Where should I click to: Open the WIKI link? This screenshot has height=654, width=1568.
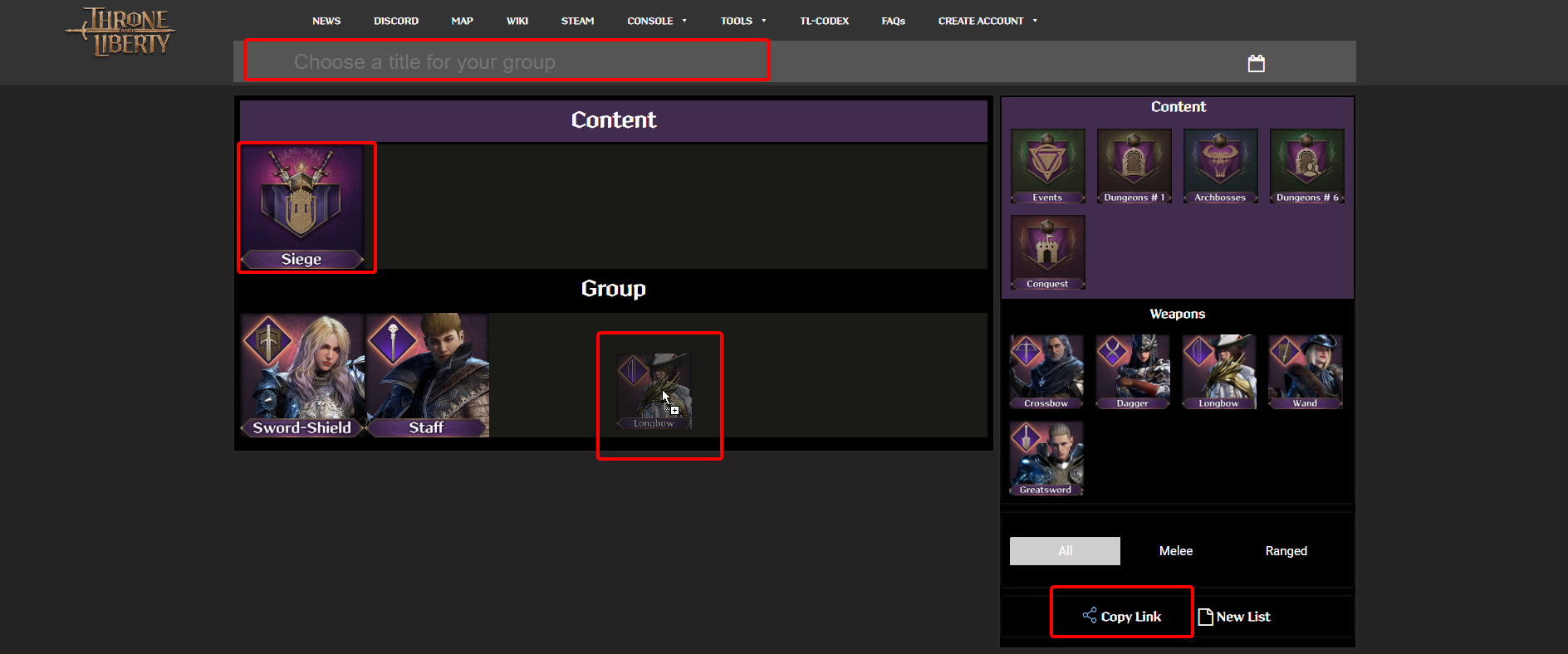pyautogui.click(x=517, y=21)
